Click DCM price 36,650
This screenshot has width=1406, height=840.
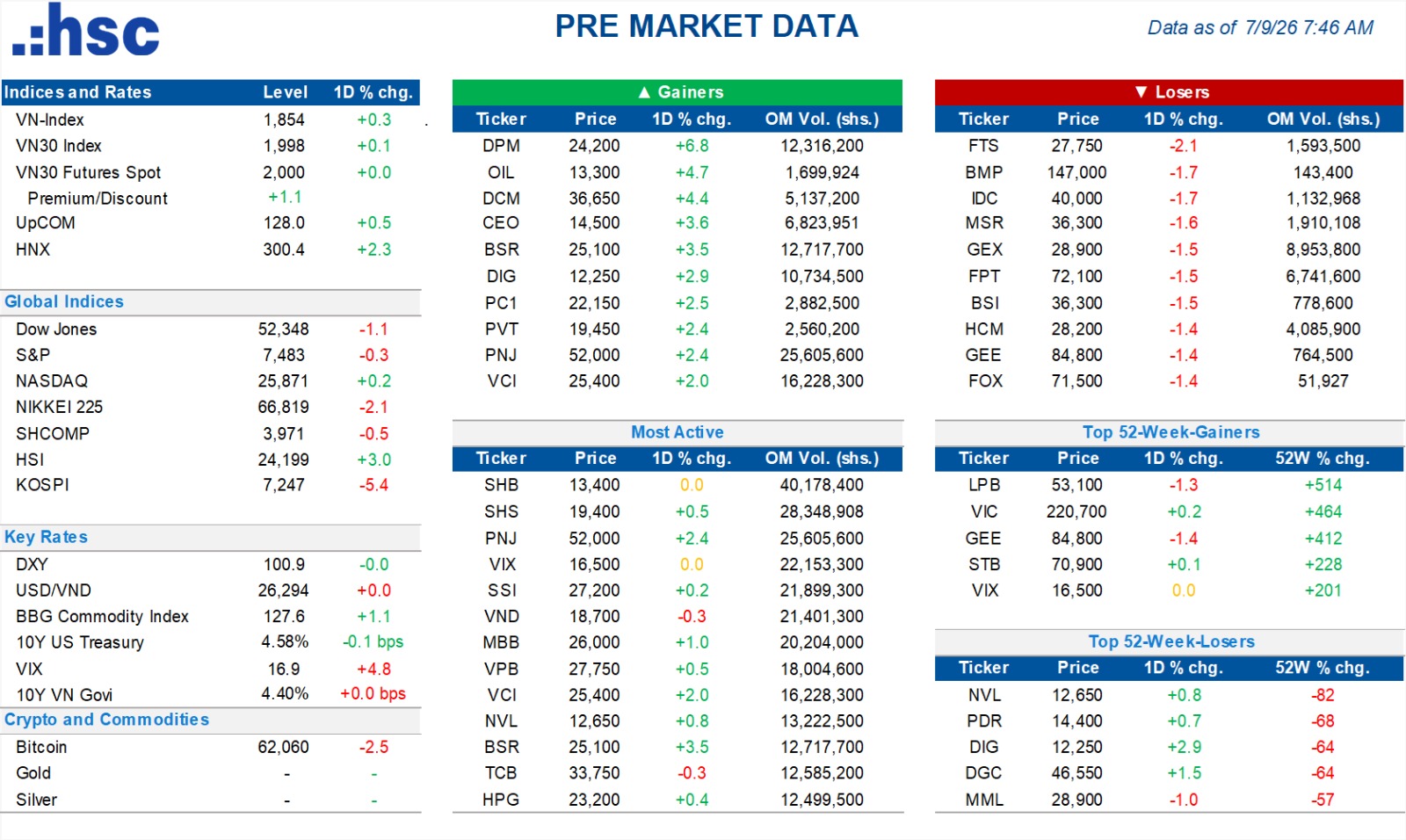(x=594, y=199)
